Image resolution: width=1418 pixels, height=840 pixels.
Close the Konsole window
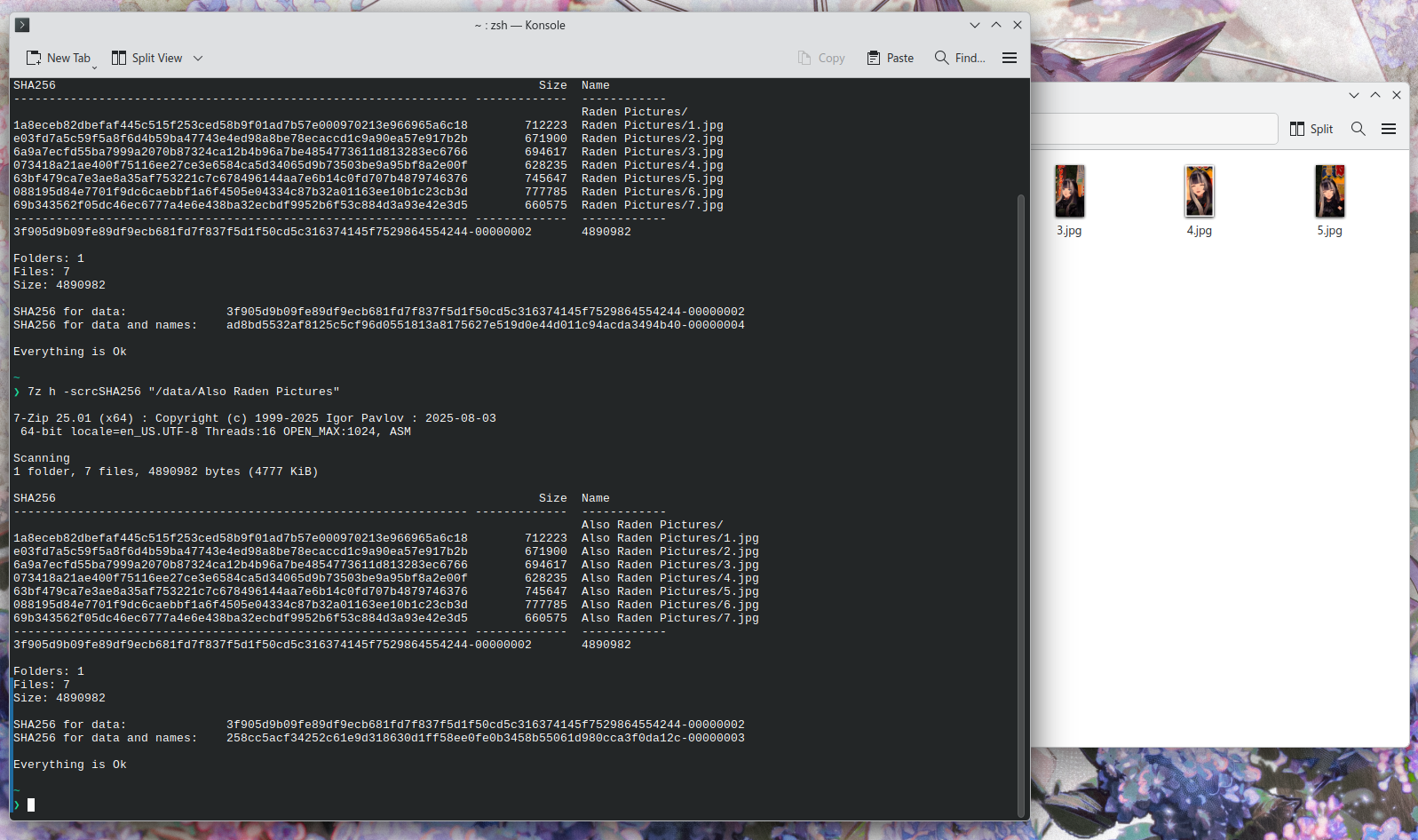(1018, 25)
